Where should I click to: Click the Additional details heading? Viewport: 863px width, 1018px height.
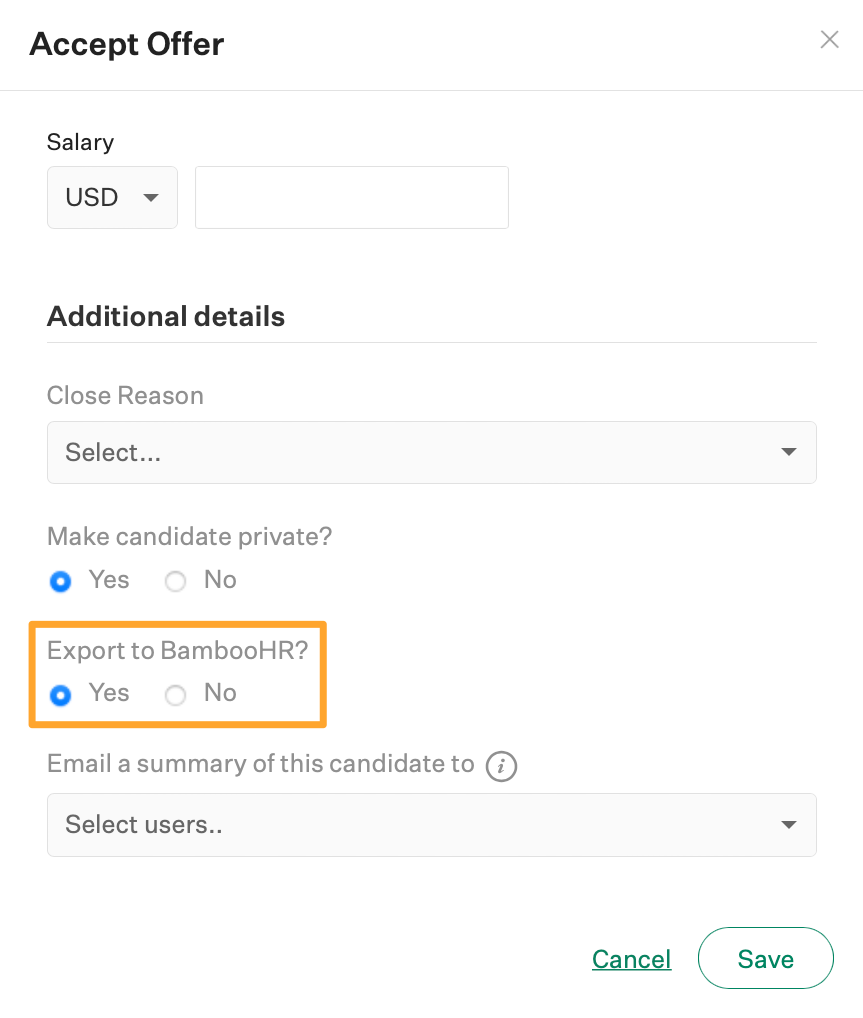pyautogui.click(x=166, y=317)
